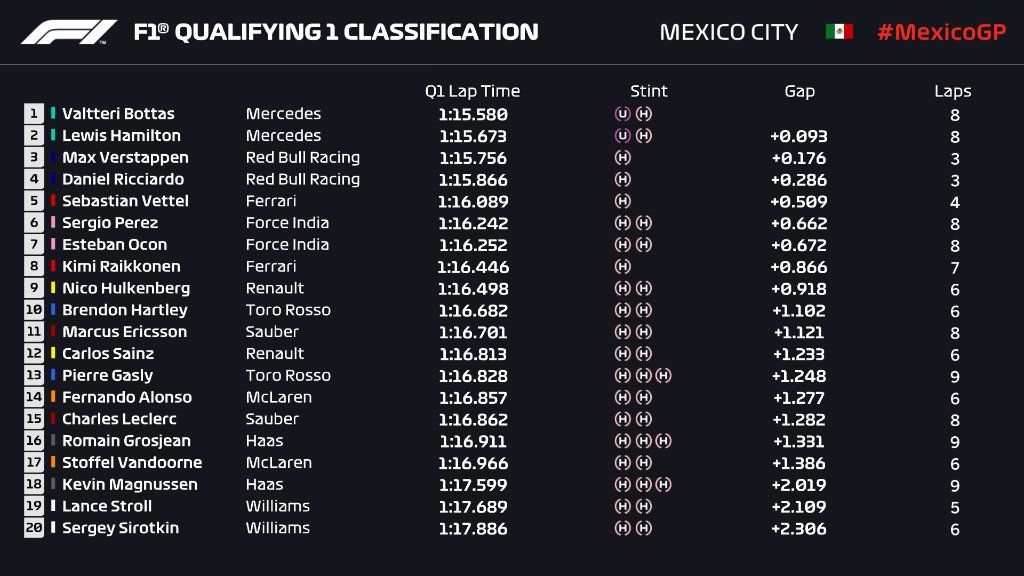Click the Laps column header
Viewport: 1024px width, 576px height.
[x=953, y=91]
